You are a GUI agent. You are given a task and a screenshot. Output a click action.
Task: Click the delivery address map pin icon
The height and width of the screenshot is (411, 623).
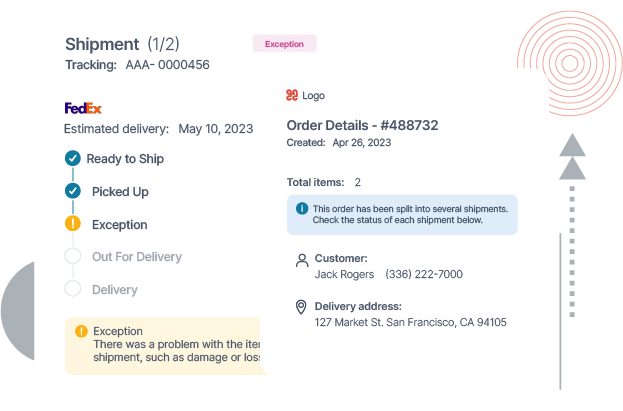click(301, 307)
